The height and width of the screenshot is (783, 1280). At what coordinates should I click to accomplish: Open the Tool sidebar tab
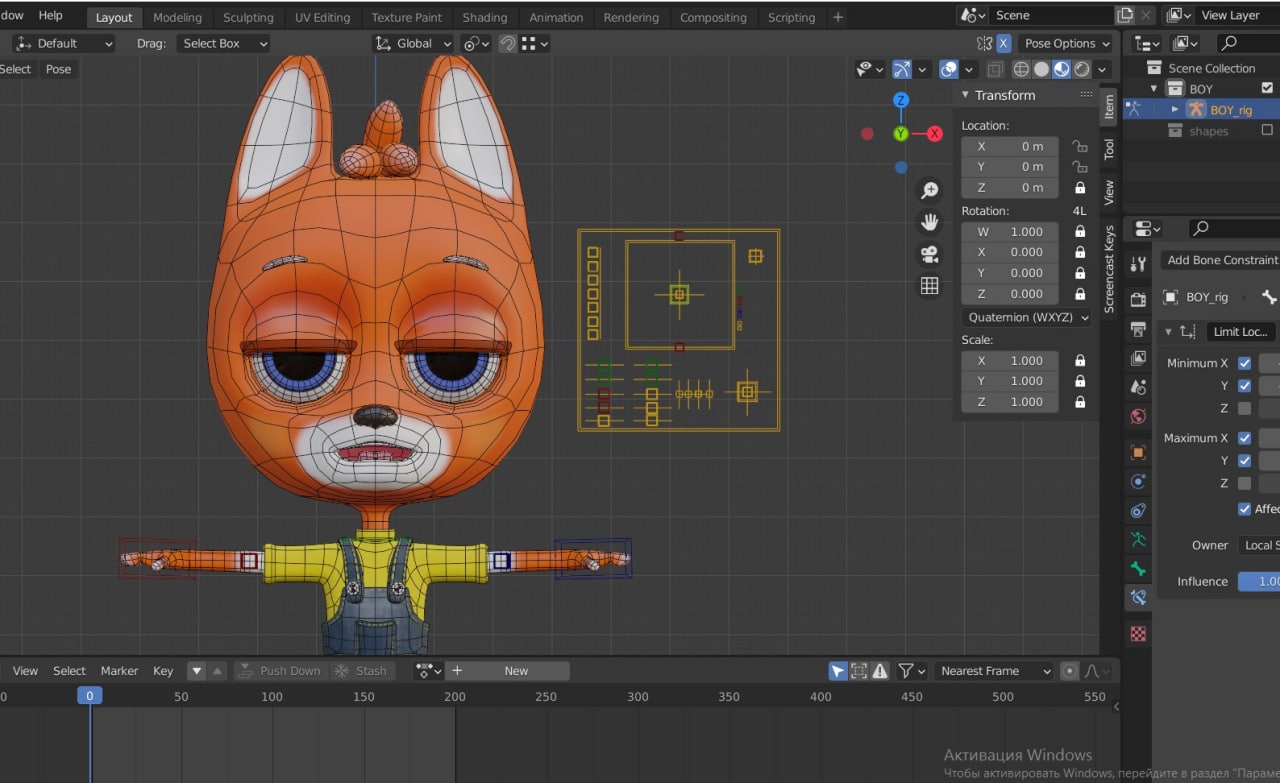click(1108, 150)
